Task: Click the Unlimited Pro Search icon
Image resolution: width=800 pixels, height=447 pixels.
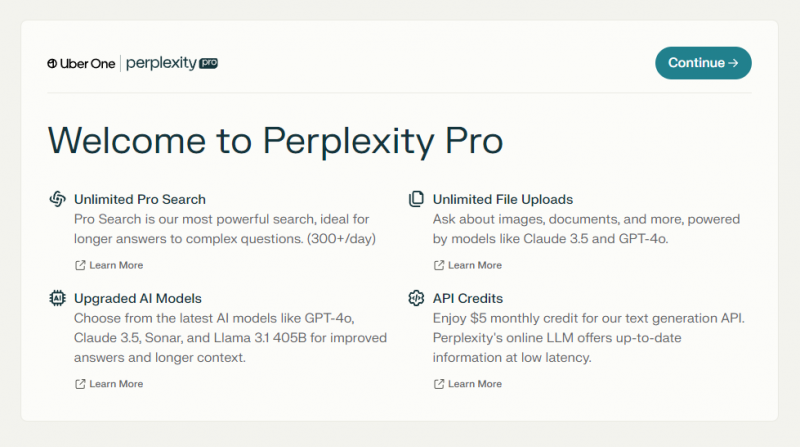Action: click(x=57, y=199)
